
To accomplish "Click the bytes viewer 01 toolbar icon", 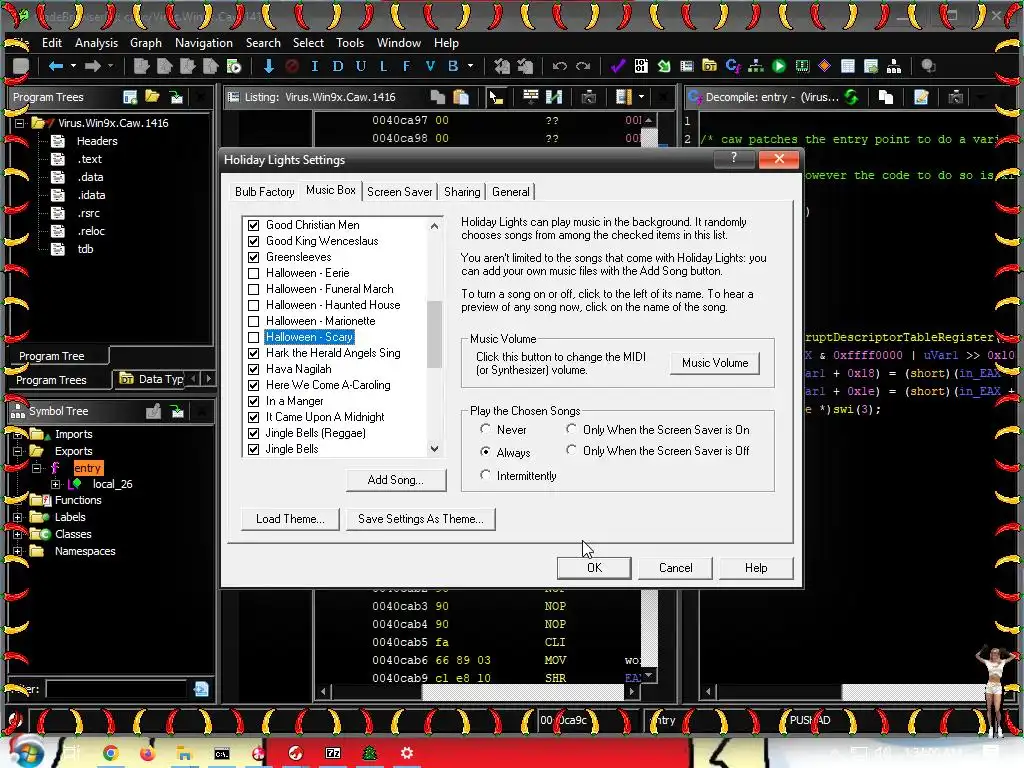I will tap(641, 66).
